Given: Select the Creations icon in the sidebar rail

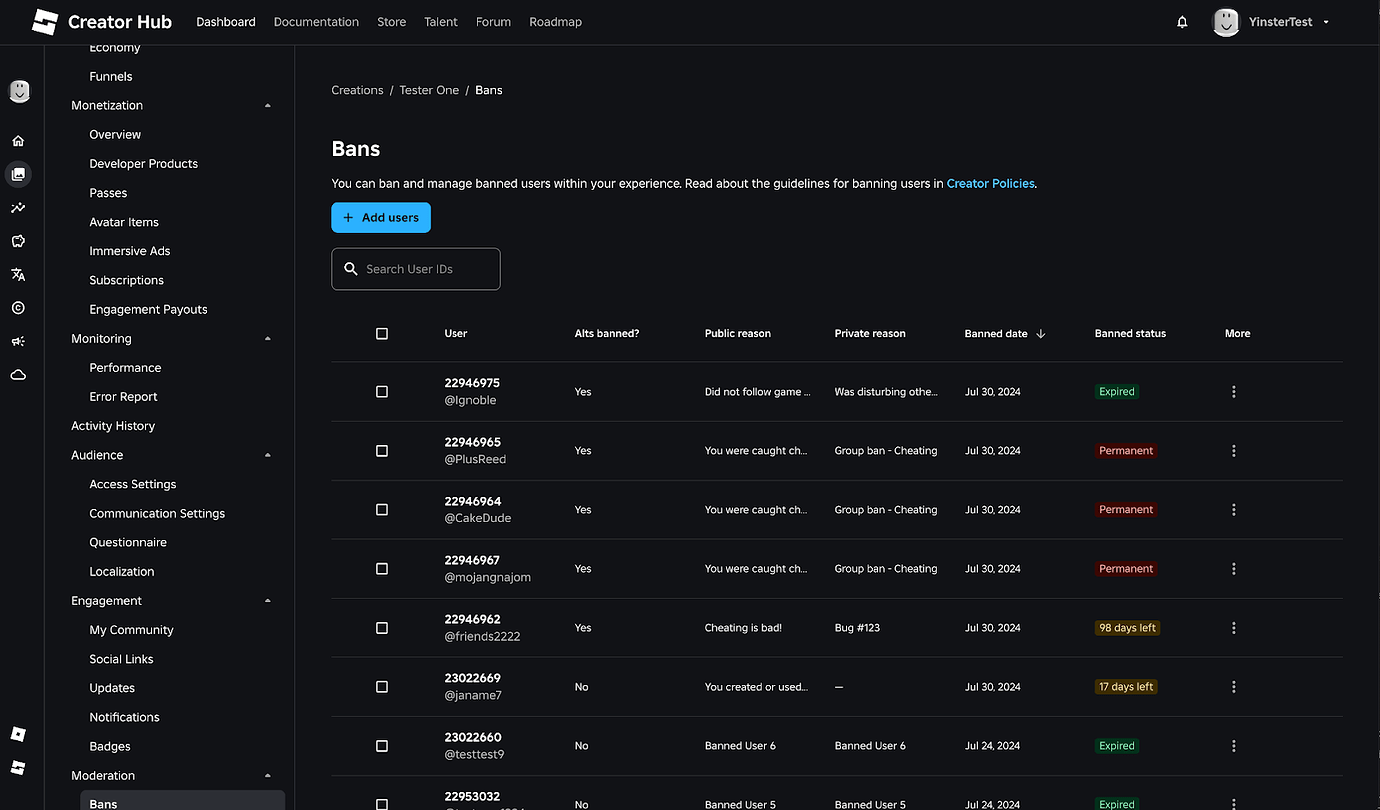Looking at the screenshot, I should click(x=18, y=174).
